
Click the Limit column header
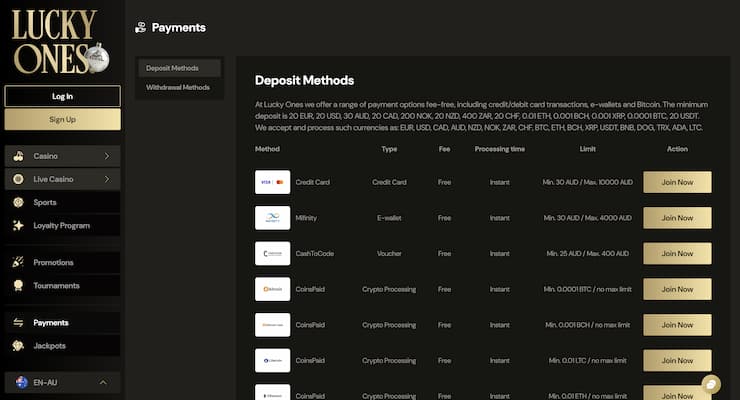[x=588, y=149]
